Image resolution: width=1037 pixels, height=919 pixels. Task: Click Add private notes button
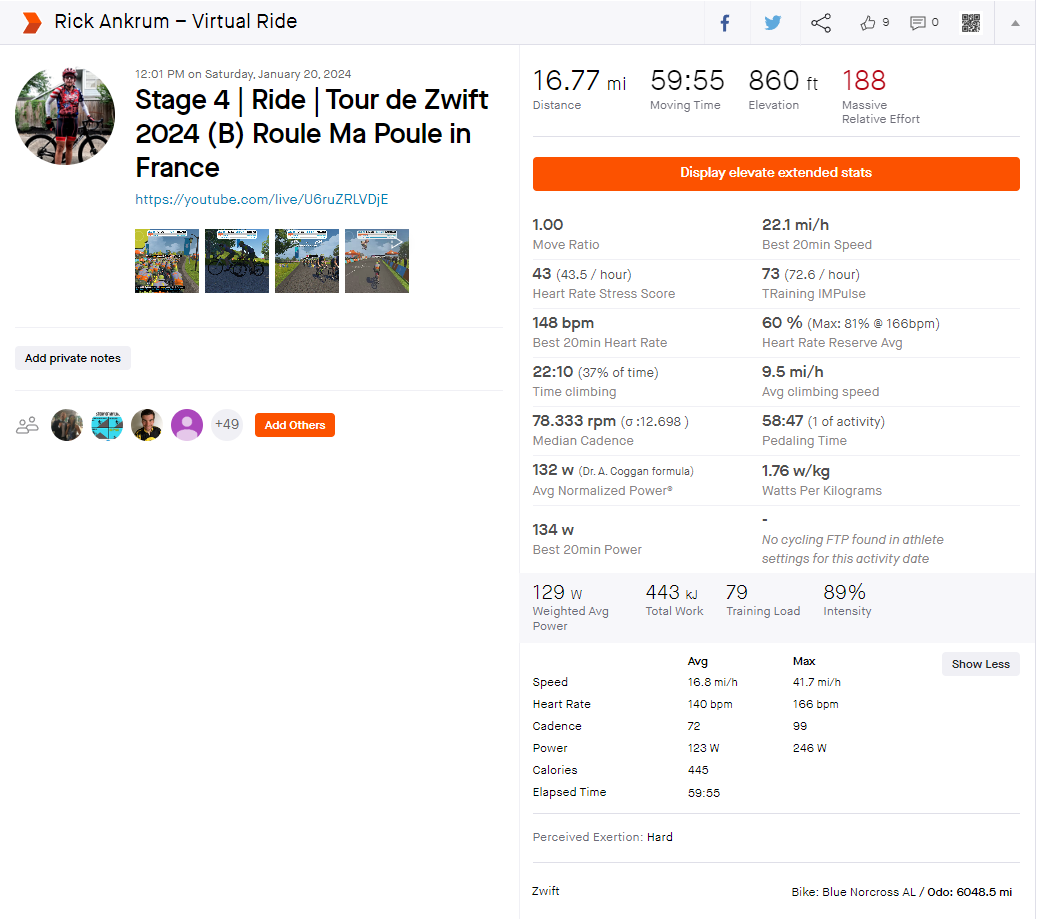[x=73, y=358]
